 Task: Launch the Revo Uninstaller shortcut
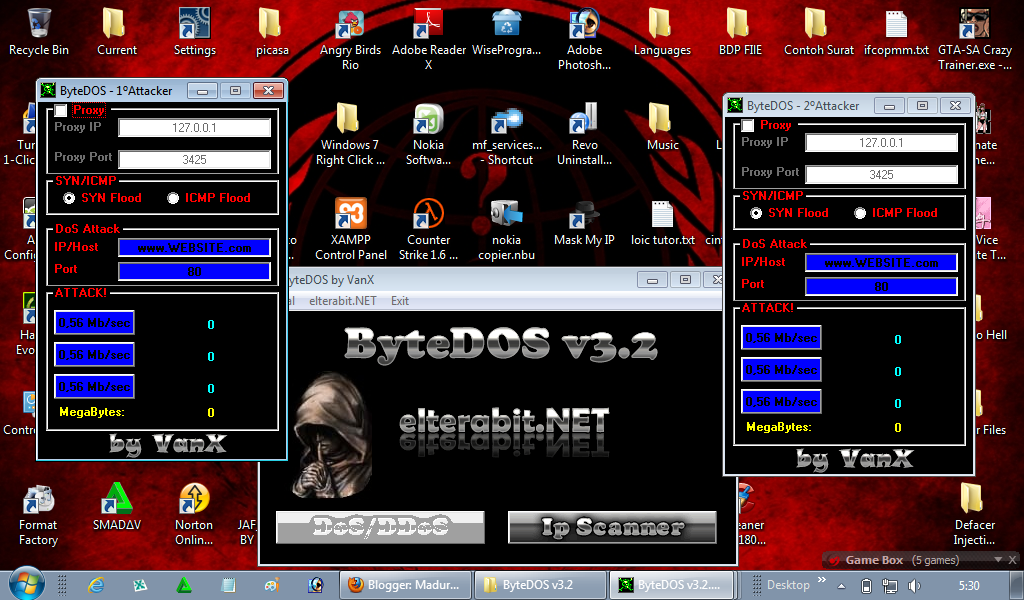tap(584, 134)
